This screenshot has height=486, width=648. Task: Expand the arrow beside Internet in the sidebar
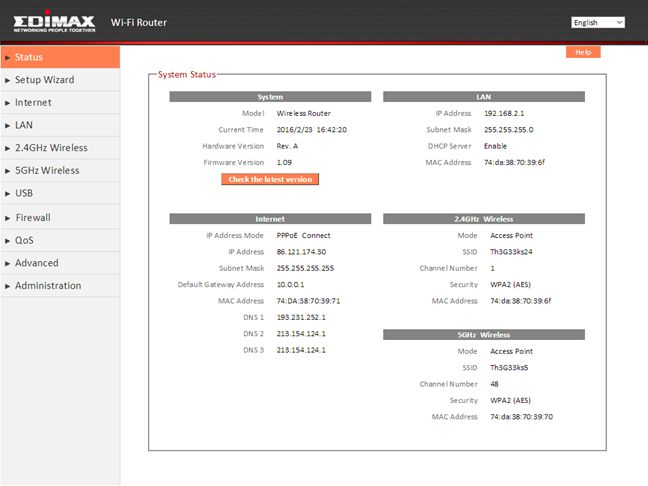click(x=7, y=103)
